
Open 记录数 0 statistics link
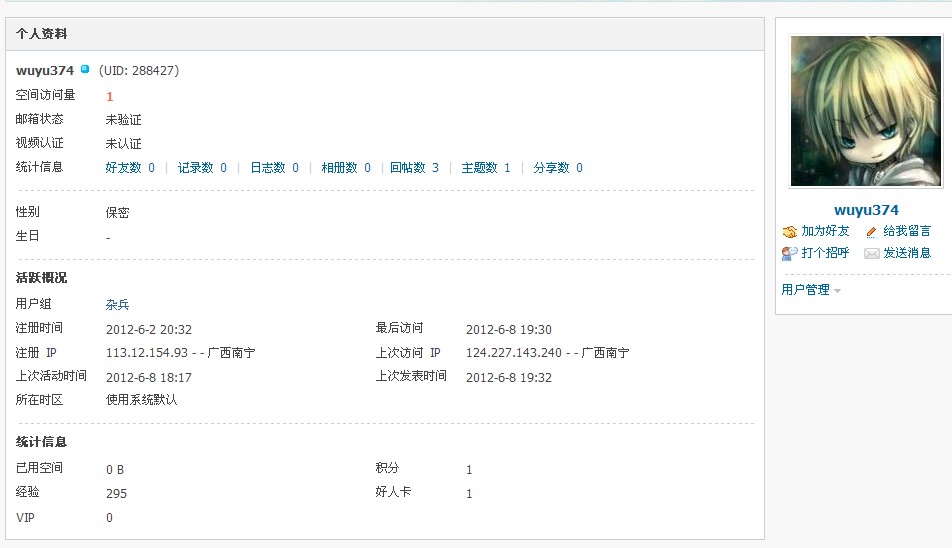(x=202, y=167)
